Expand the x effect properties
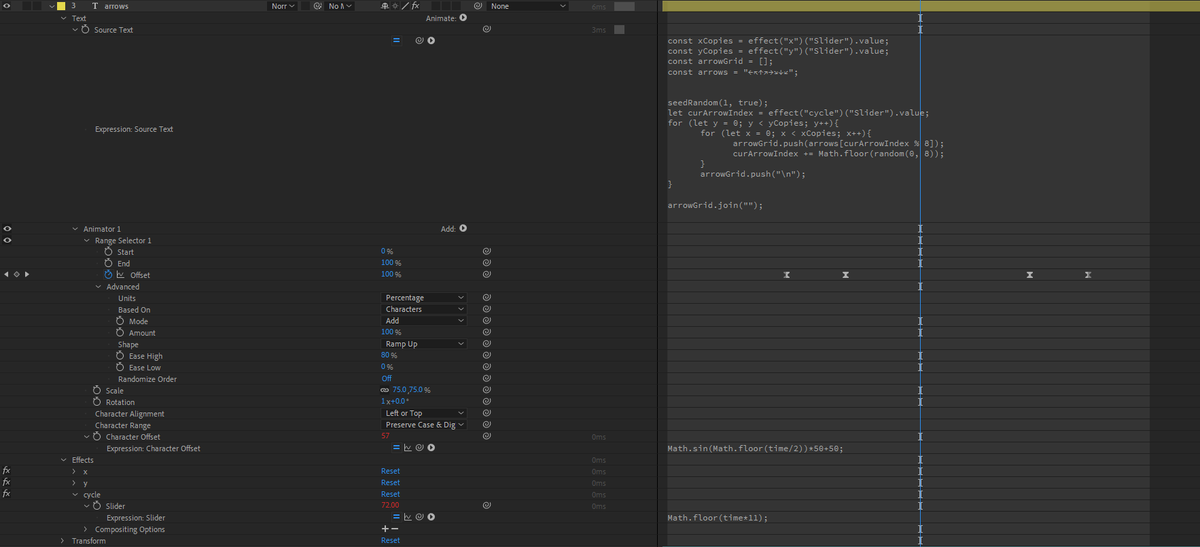Viewport: 1200px width, 547px height. tap(75, 471)
